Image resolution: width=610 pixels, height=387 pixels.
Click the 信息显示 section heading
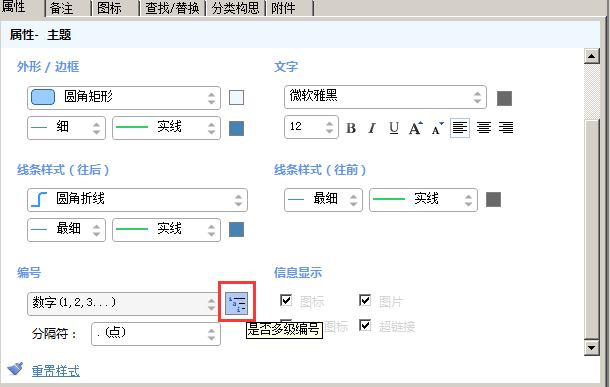(298, 273)
